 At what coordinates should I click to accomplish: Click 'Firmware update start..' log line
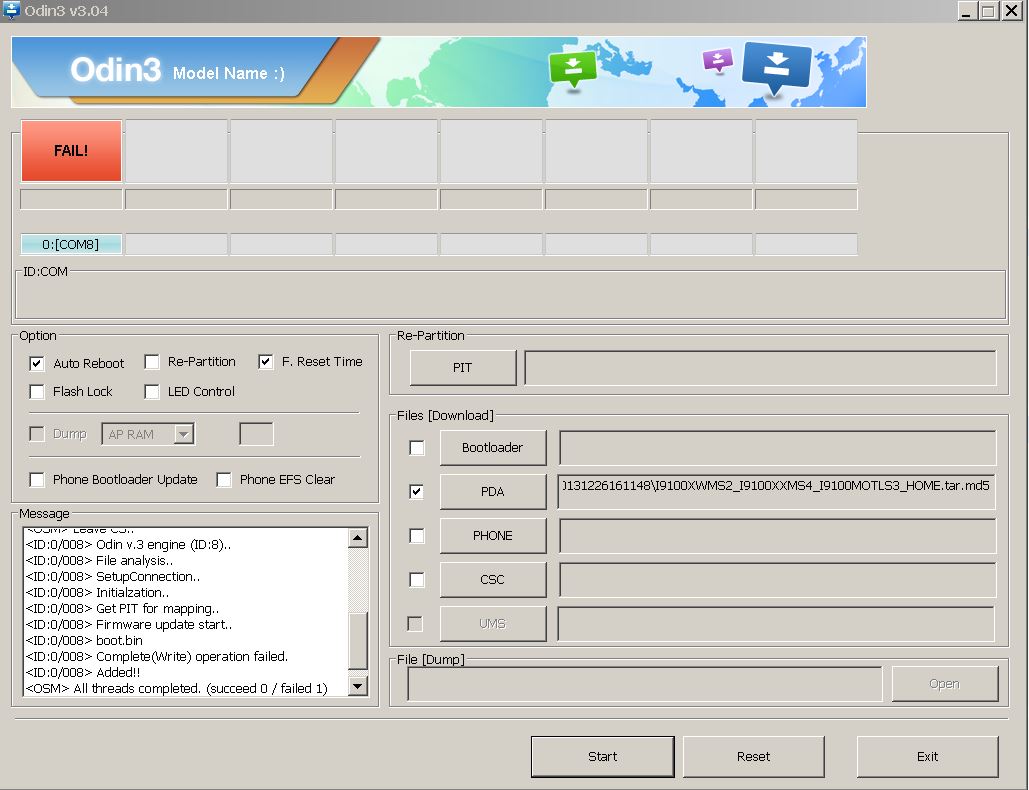pos(129,625)
